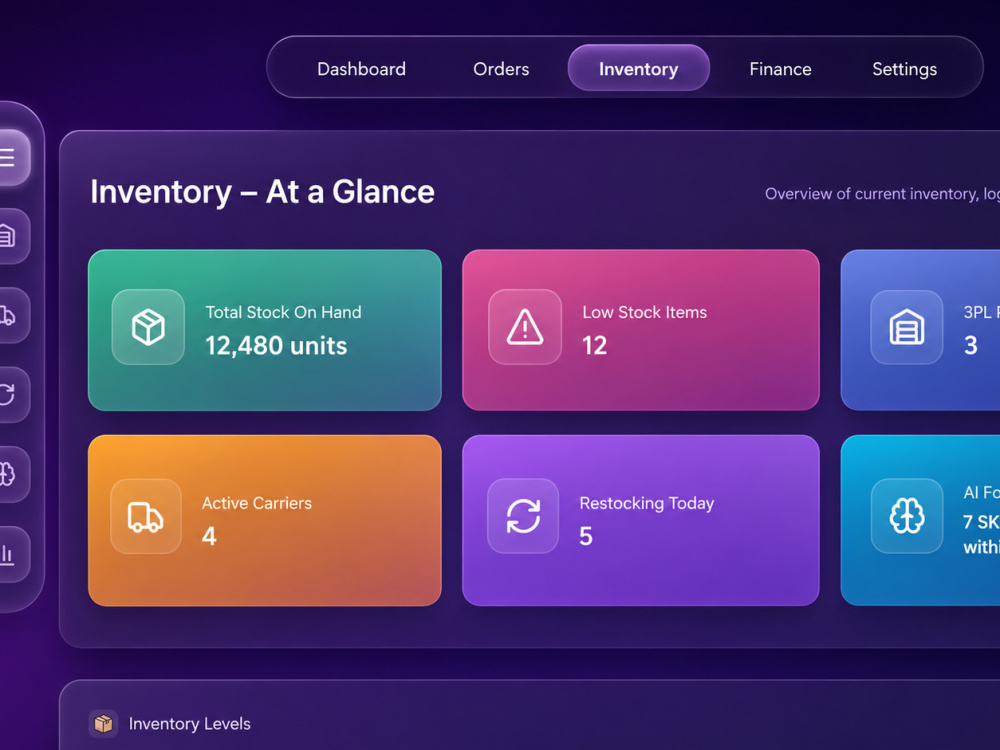Click the box icon on Total Stock card
The image size is (1000, 750).
click(148, 327)
